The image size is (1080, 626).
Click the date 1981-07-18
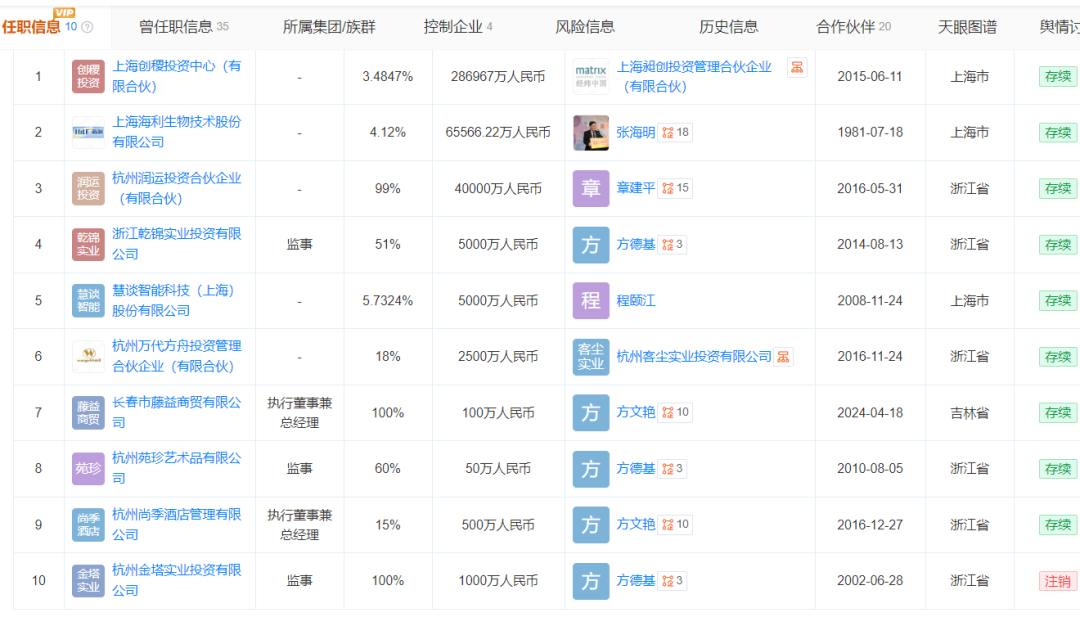pos(870,132)
